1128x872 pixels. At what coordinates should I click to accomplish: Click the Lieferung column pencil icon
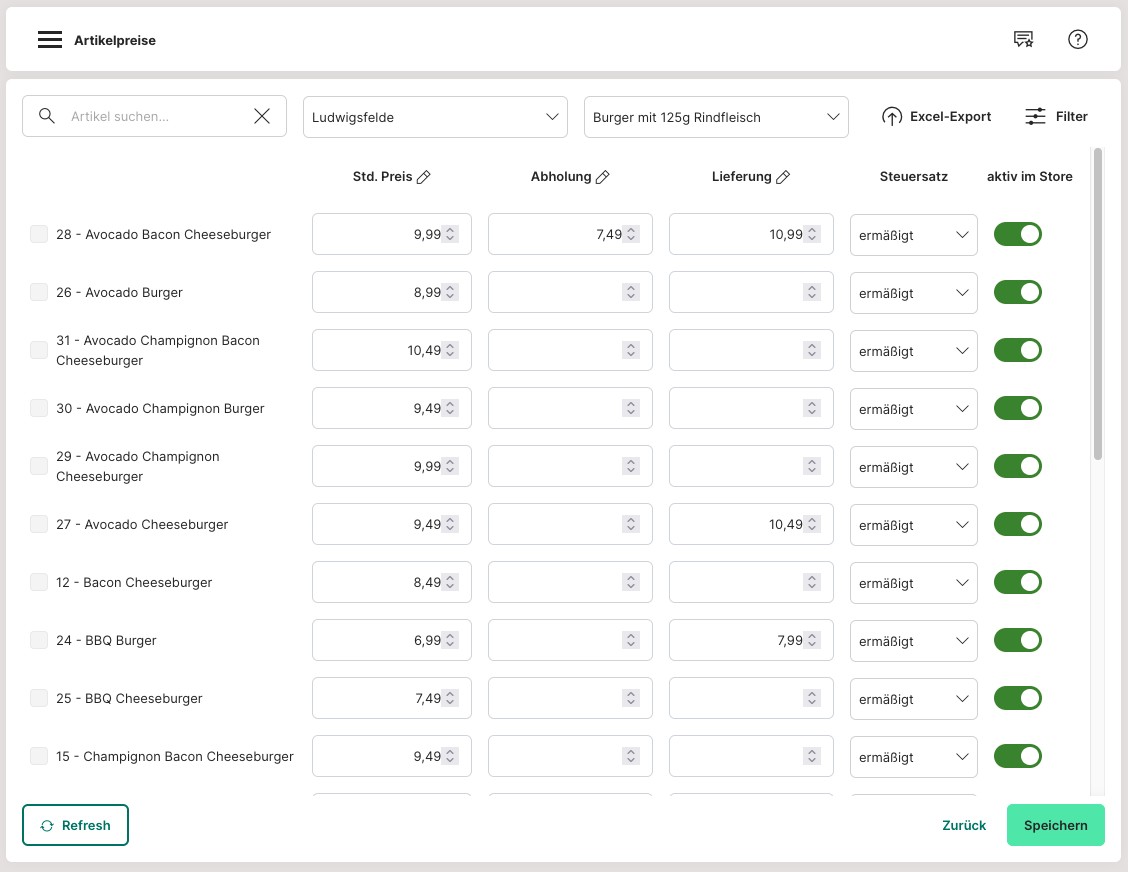point(783,177)
